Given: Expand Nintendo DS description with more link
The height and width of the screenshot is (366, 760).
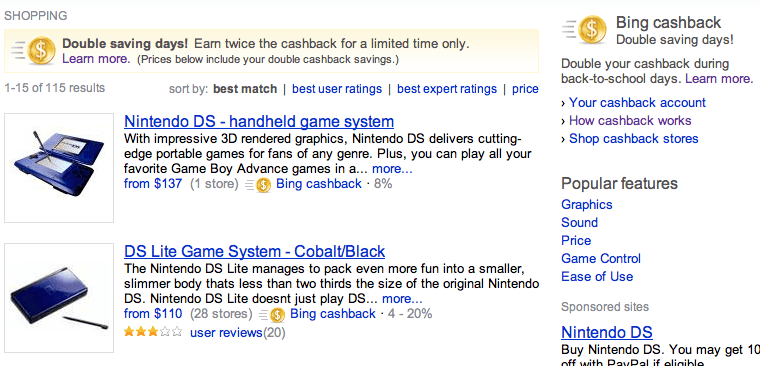Looking at the screenshot, I should (392, 169).
